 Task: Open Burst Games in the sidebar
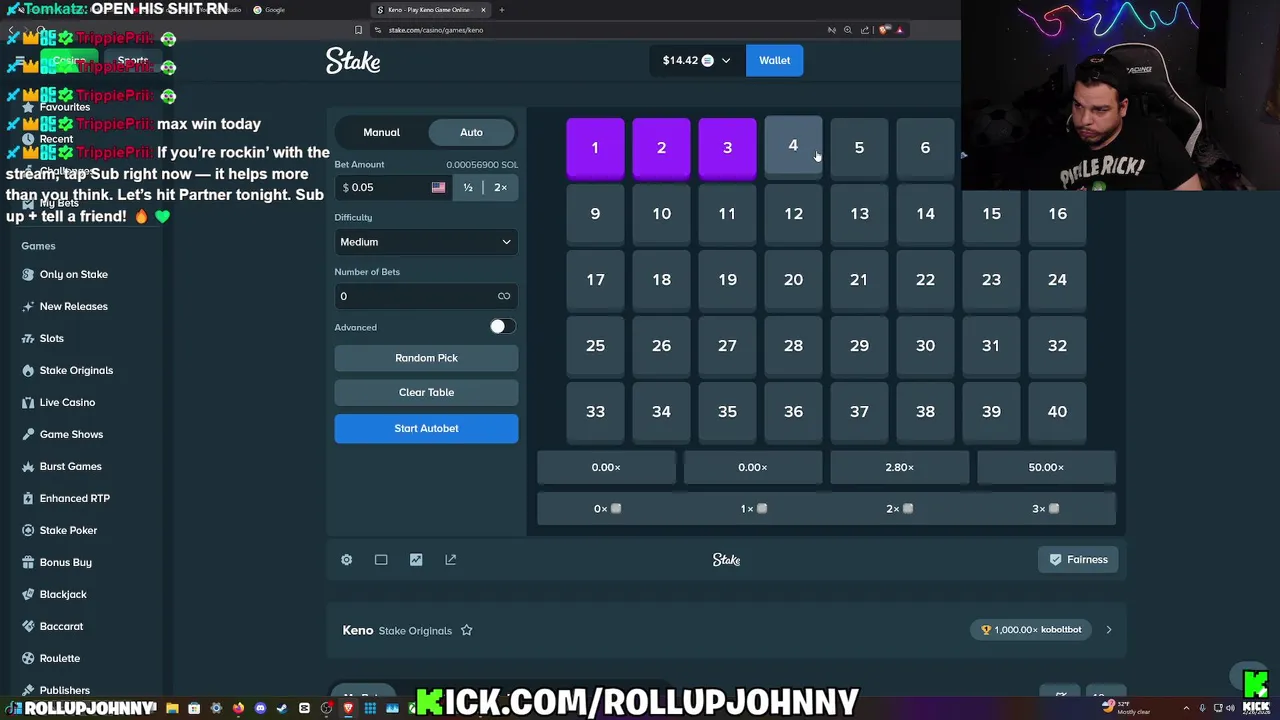pyautogui.click(x=70, y=466)
